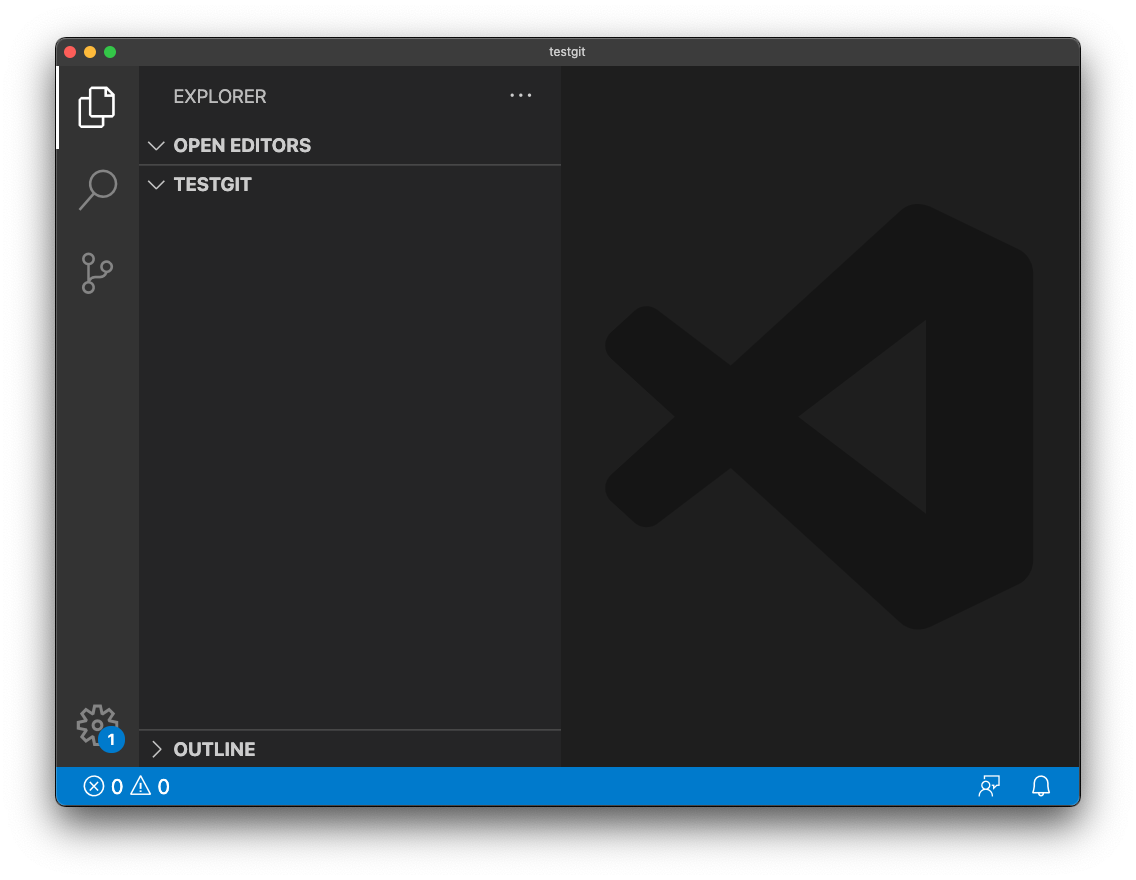The height and width of the screenshot is (880, 1136).
Task: Click the feedback icon in status bar
Action: pyautogui.click(x=989, y=786)
